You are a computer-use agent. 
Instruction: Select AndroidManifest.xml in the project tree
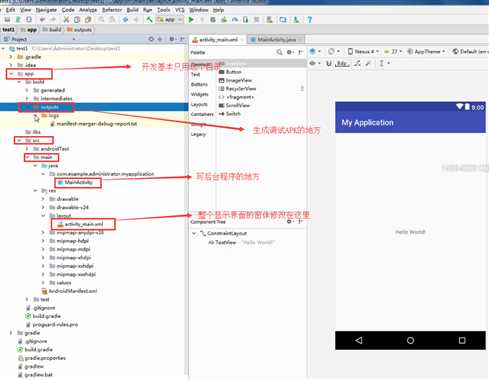click(x=70, y=291)
